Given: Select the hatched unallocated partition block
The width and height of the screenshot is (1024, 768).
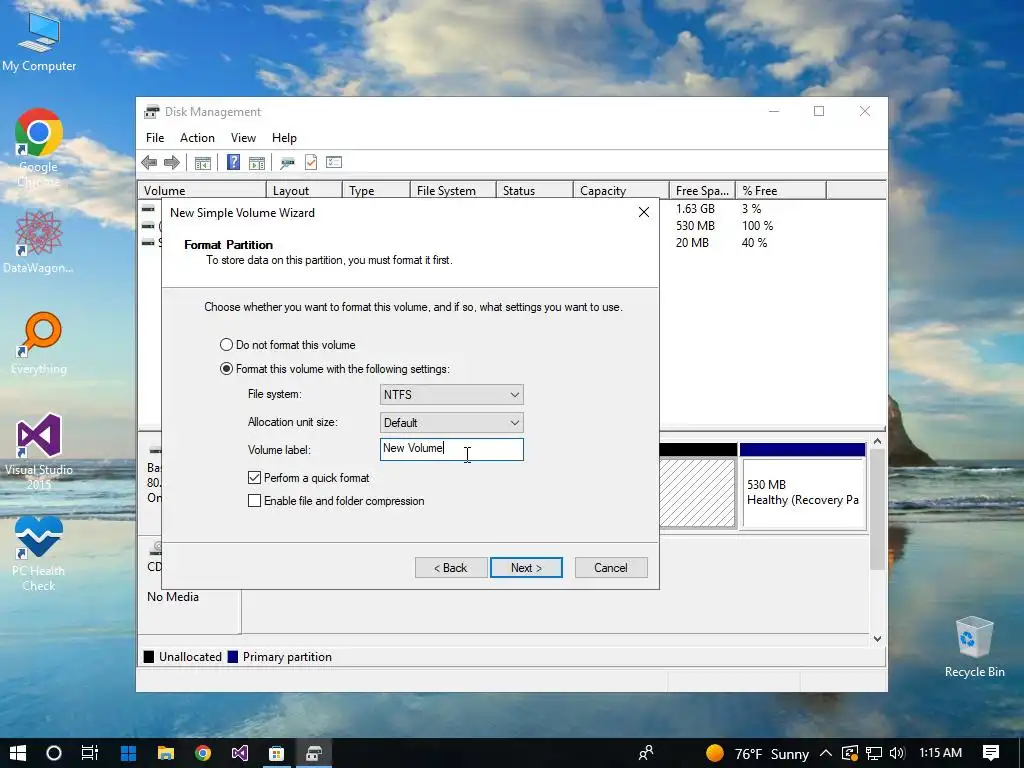Looking at the screenshot, I should pyautogui.click(x=697, y=492).
